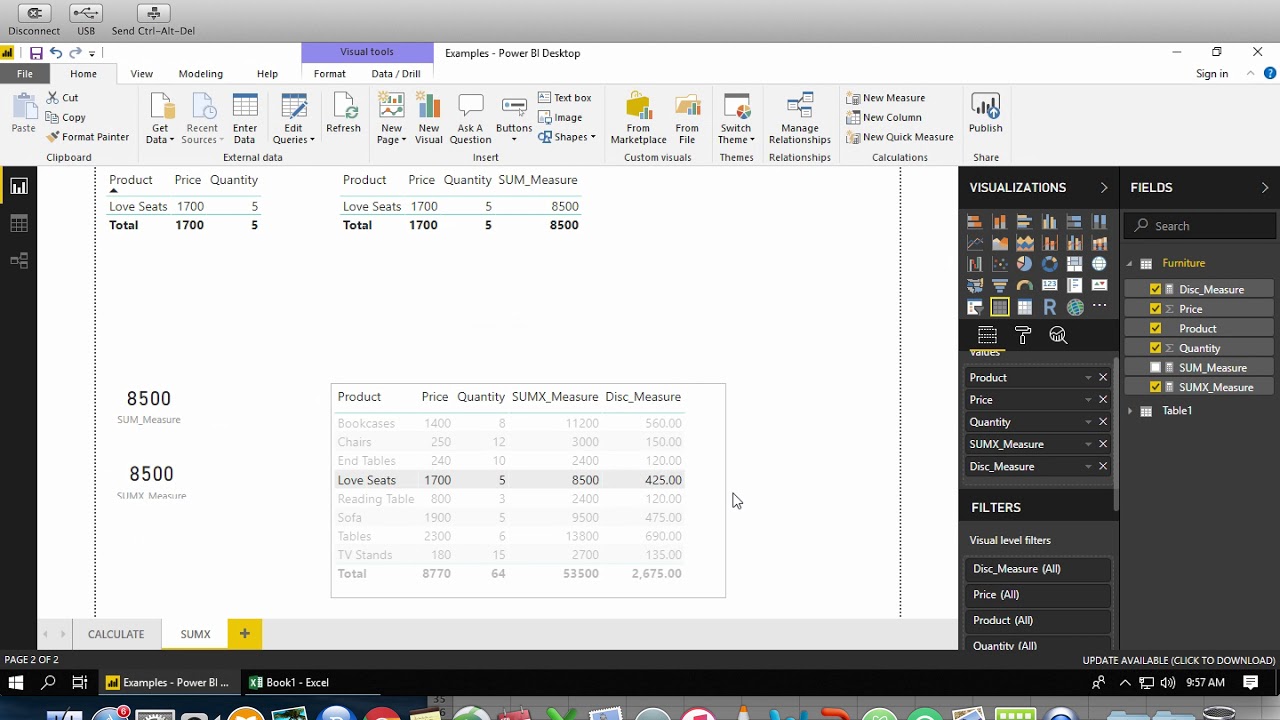Check the SUM_Measure field checkbox
The height and width of the screenshot is (720, 1280).
1155,367
